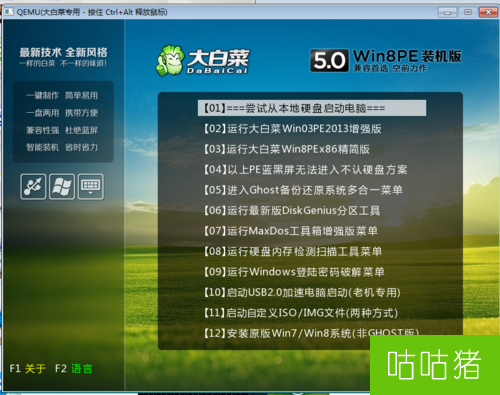
Task: Open 【05】 Ghost backup restore menu
Action: (303, 190)
